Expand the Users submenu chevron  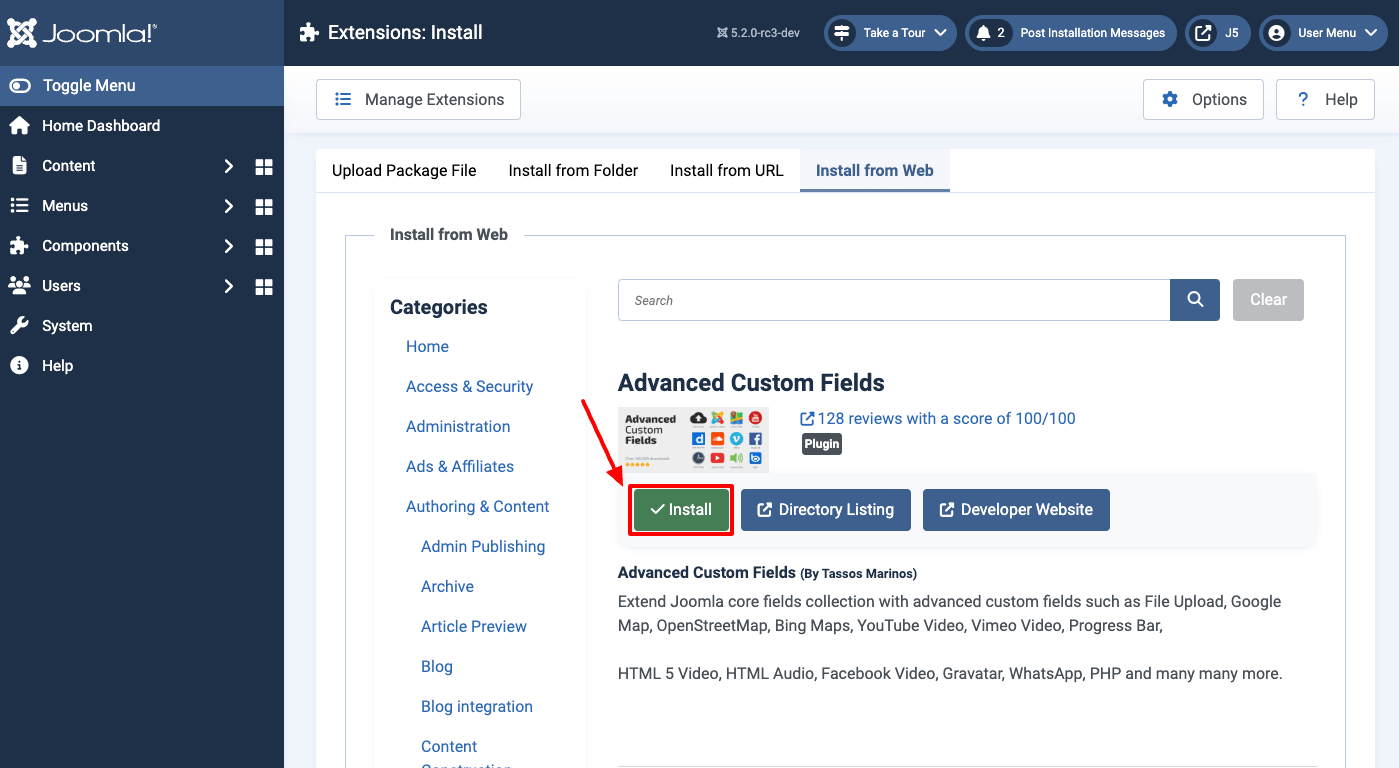coord(228,286)
